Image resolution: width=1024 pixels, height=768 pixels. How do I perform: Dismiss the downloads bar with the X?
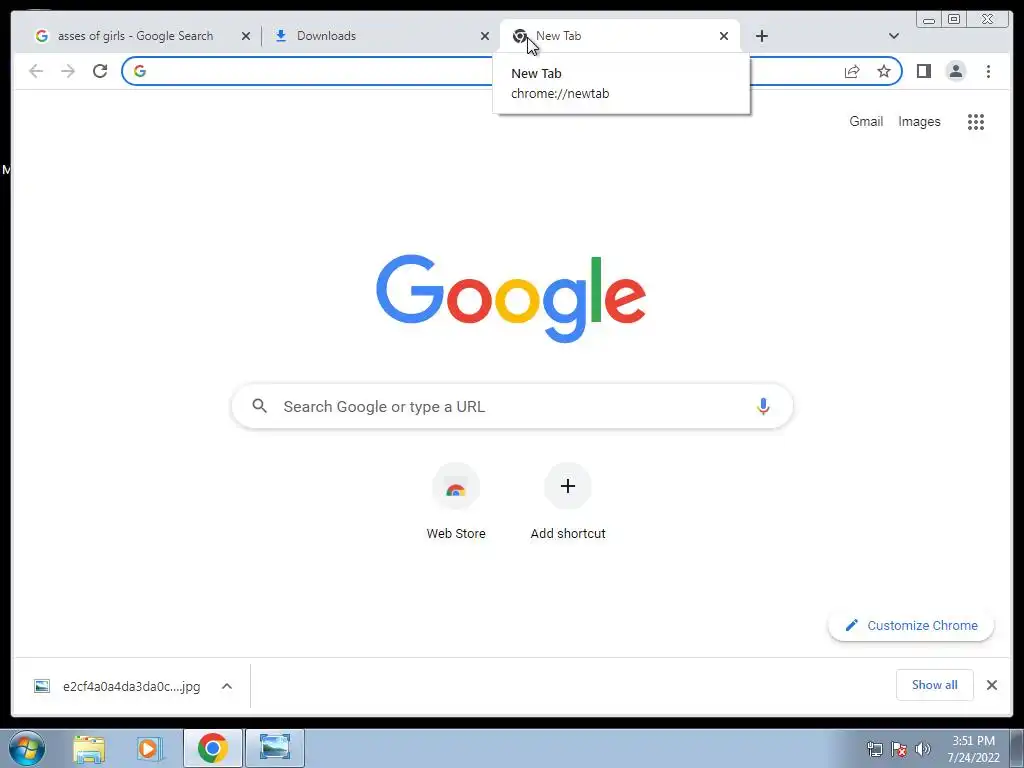pos(991,685)
